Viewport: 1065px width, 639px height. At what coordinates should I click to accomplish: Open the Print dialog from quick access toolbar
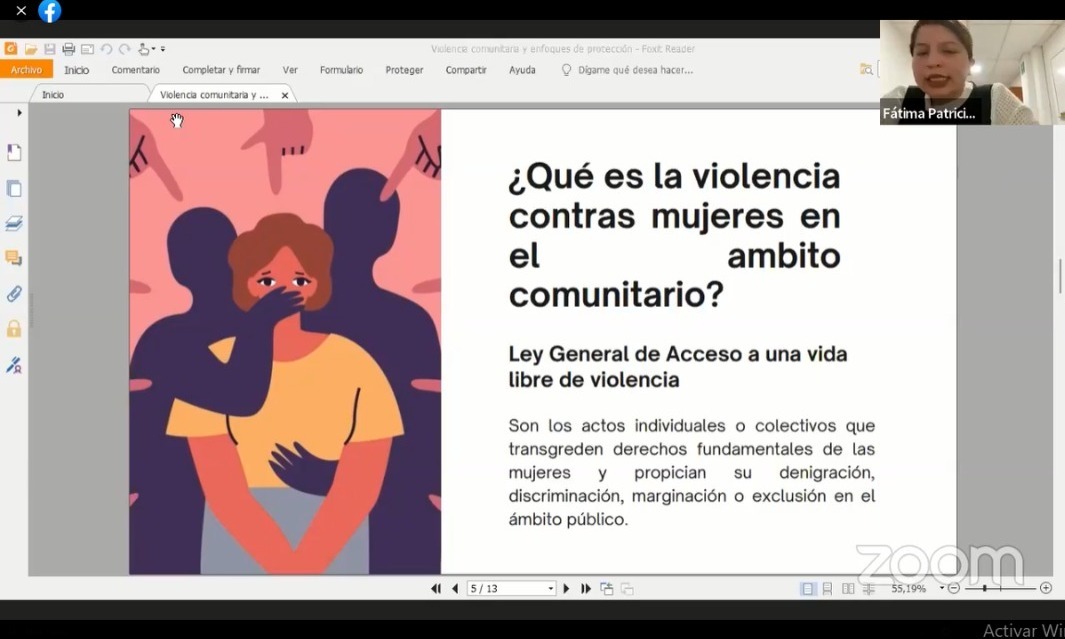click(x=68, y=48)
